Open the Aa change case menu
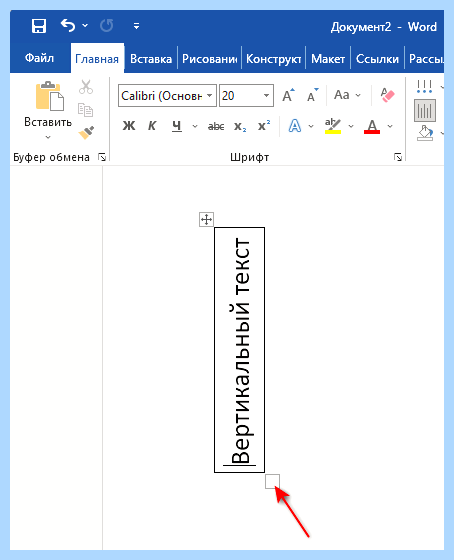Image resolution: width=454 pixels, height=560 pixels. 347,95
